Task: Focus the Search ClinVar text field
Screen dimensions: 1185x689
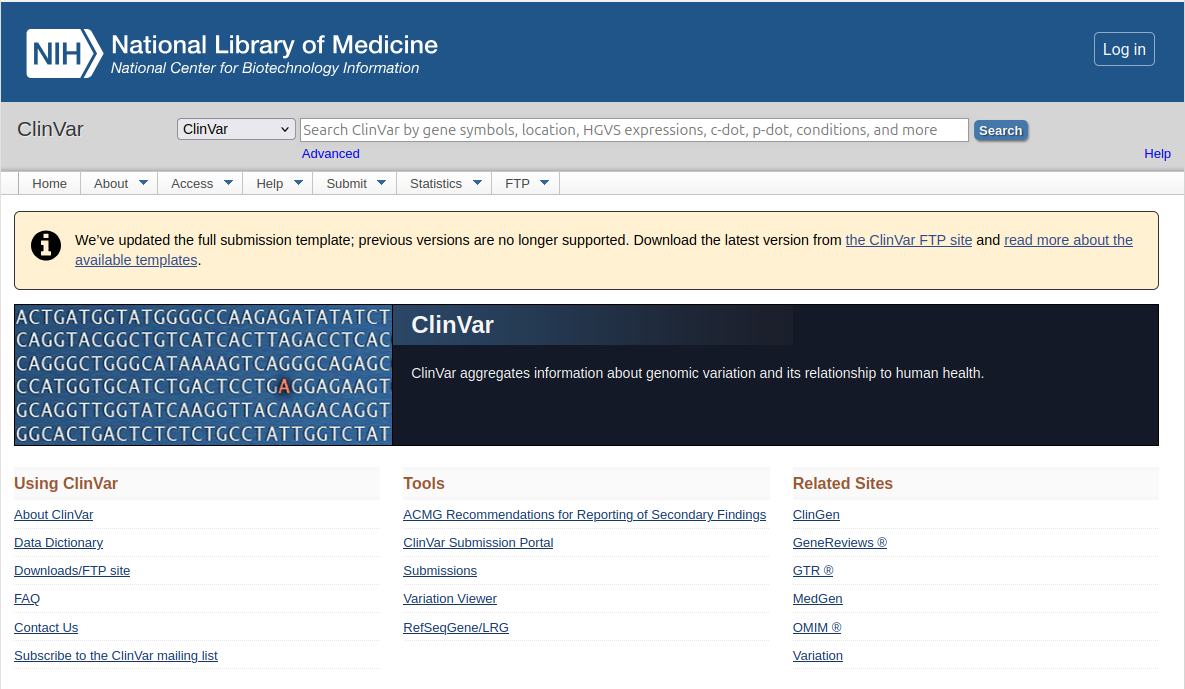Action: (x=634, y=130)
